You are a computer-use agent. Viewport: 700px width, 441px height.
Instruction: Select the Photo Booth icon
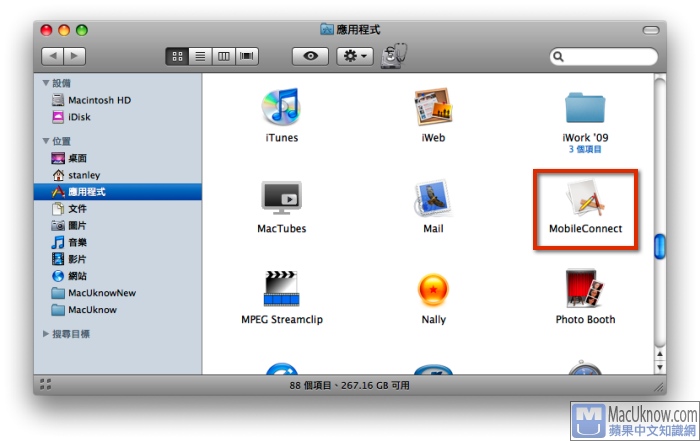pyautogui.click(x=585, y=289)
